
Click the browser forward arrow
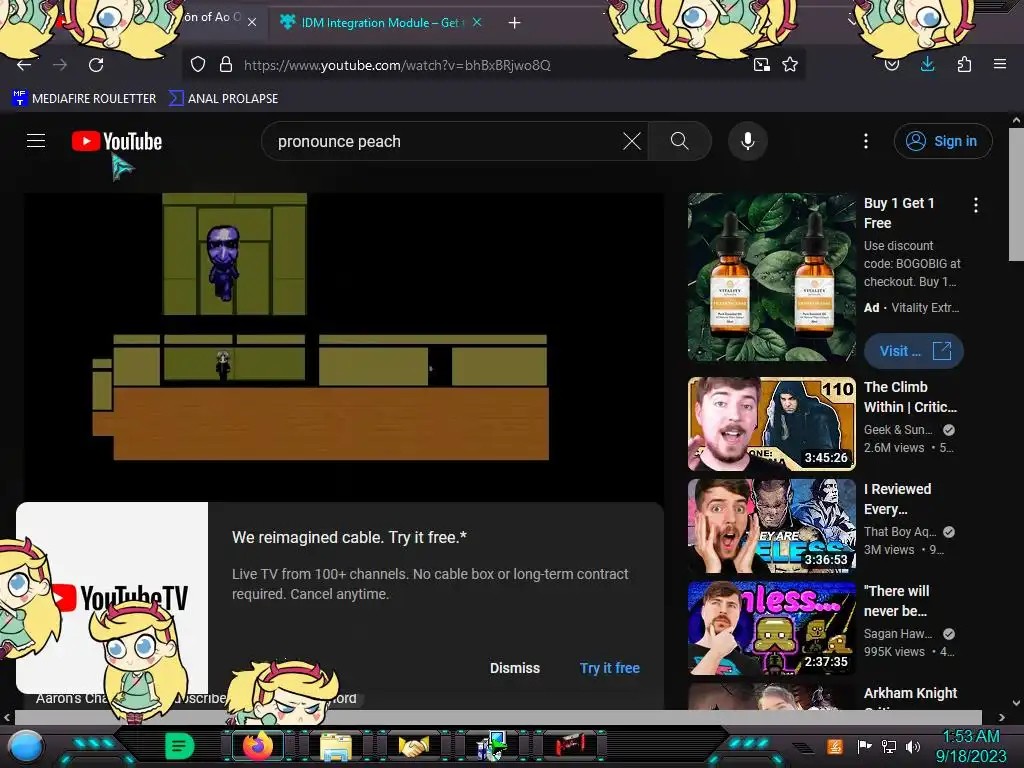[60, 65]
